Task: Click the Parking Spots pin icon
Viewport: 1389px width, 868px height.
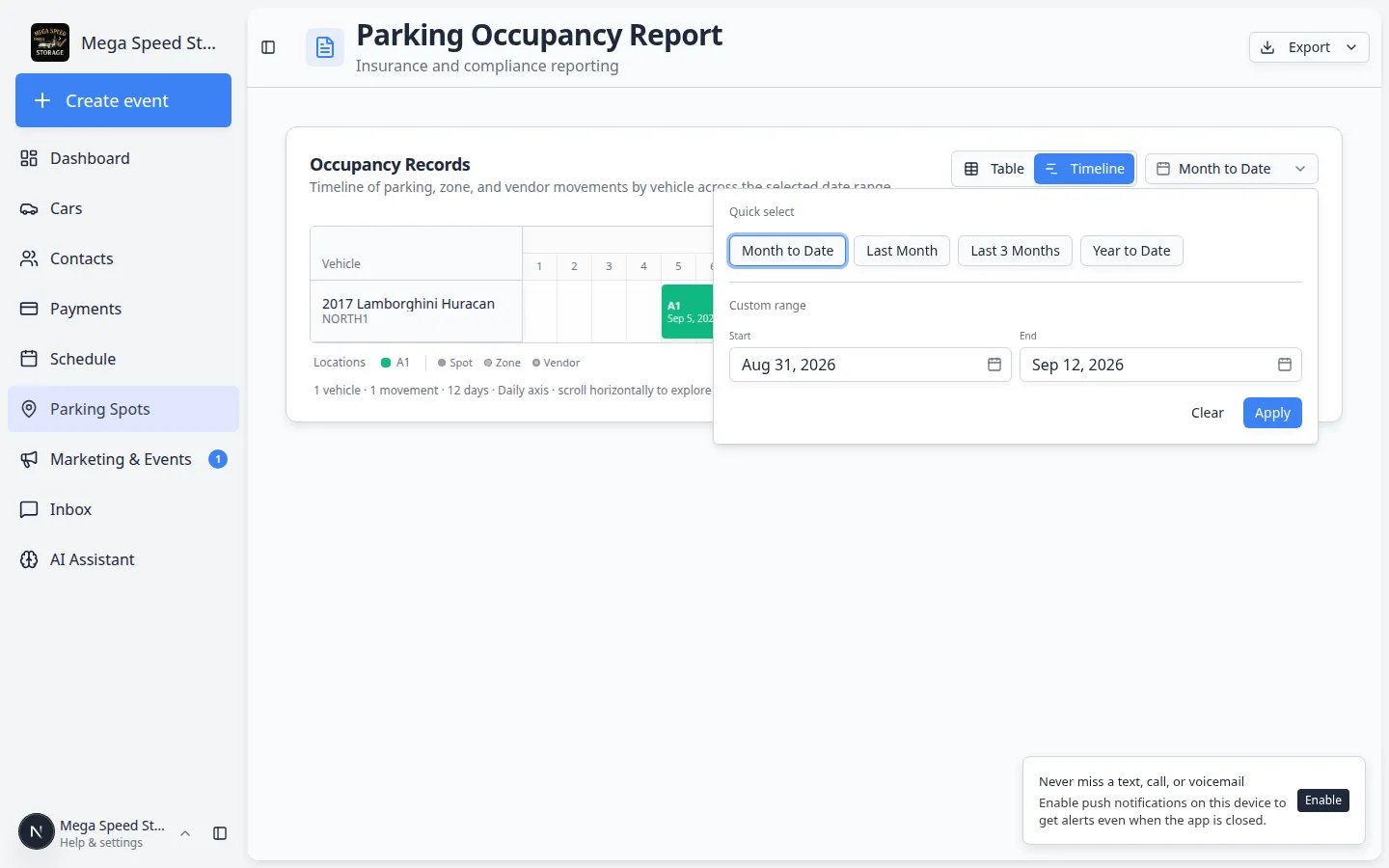Action: click(29, 409)
